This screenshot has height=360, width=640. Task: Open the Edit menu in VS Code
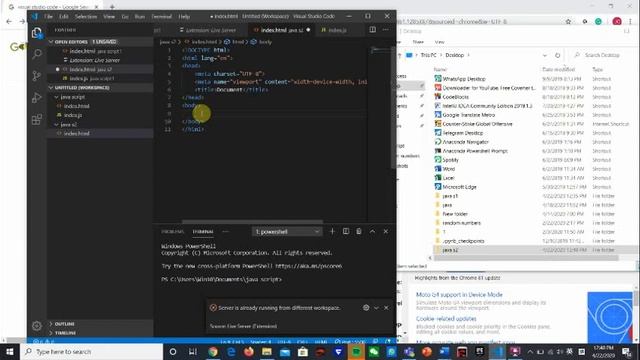pyautogui.click(x=64, y=16)
